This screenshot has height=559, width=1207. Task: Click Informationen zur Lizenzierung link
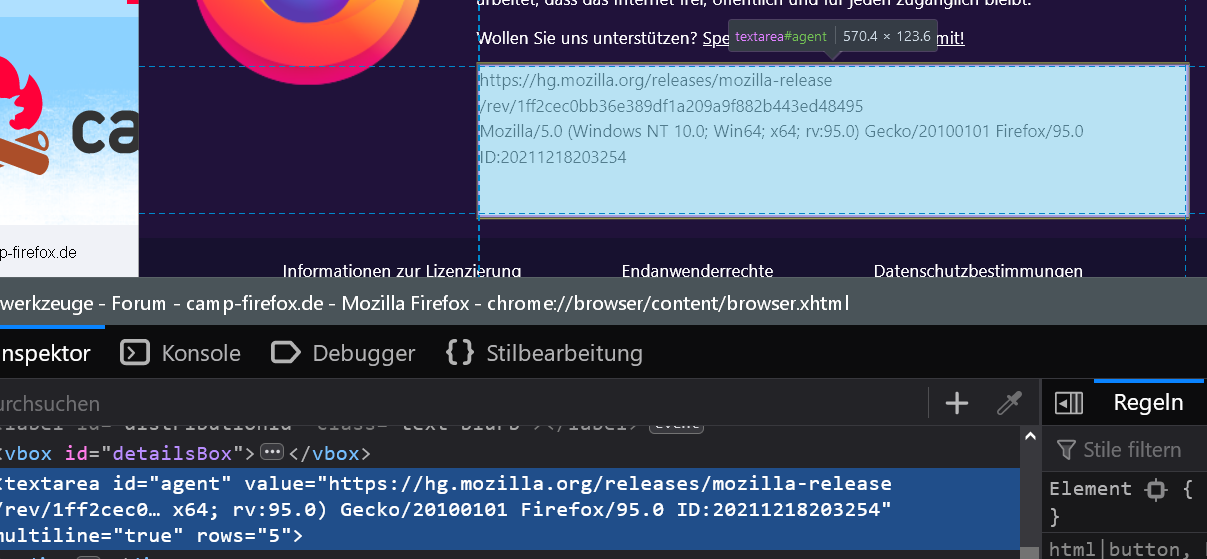tap(402, 270)
